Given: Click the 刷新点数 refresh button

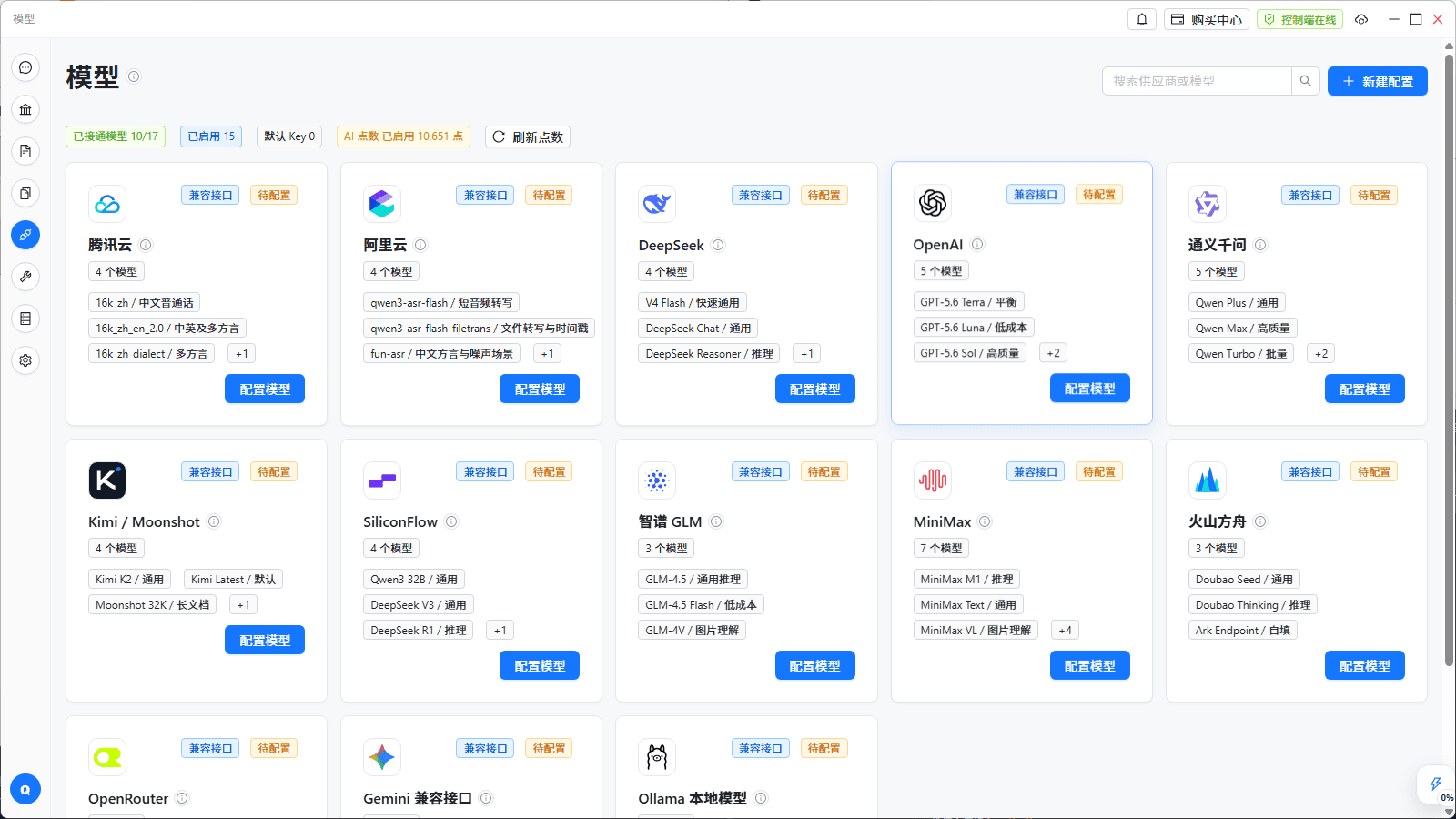Looking at the screenshot, I should [x=528, y=136].
